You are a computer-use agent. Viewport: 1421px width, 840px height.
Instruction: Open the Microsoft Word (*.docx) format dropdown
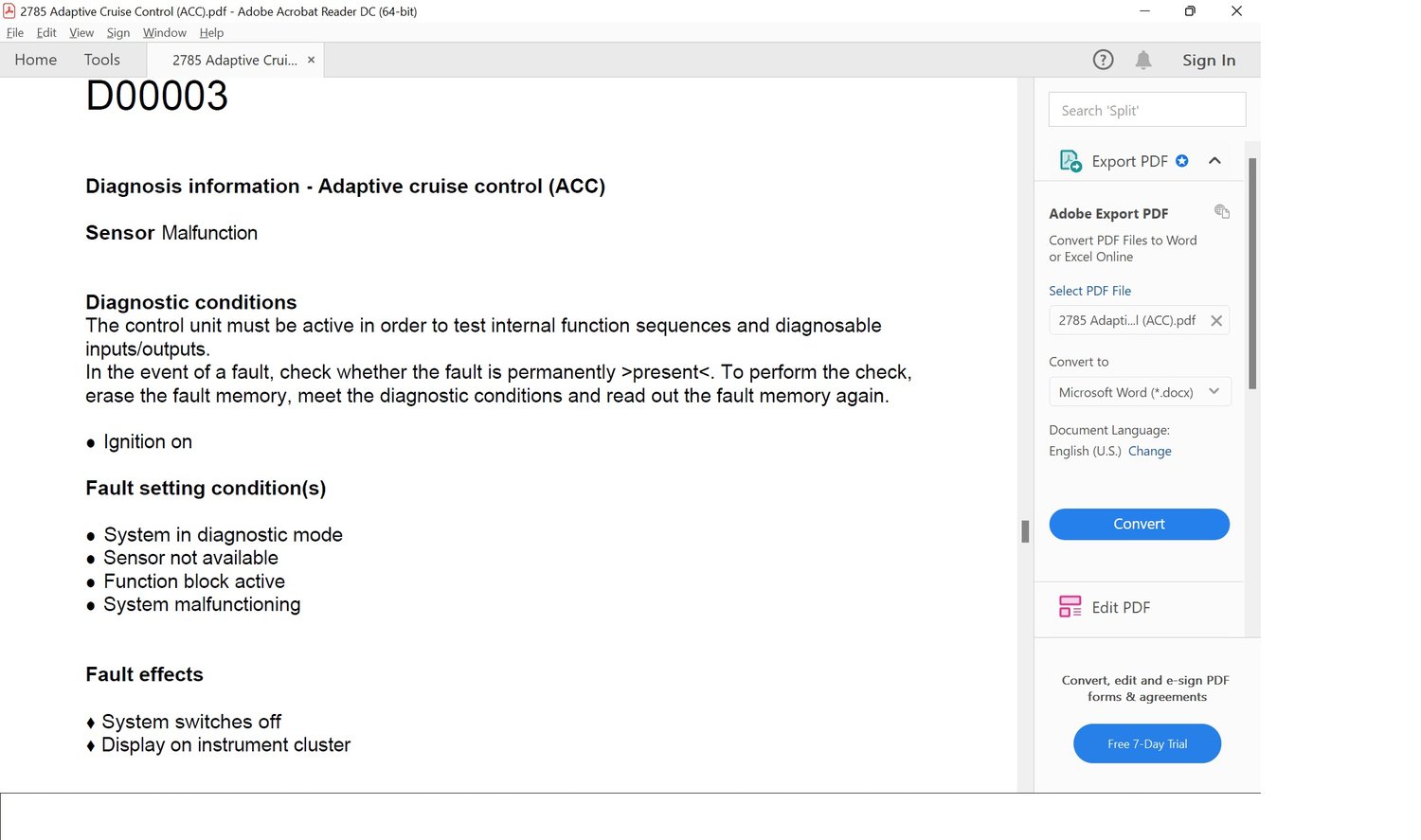pos(1139,392)
